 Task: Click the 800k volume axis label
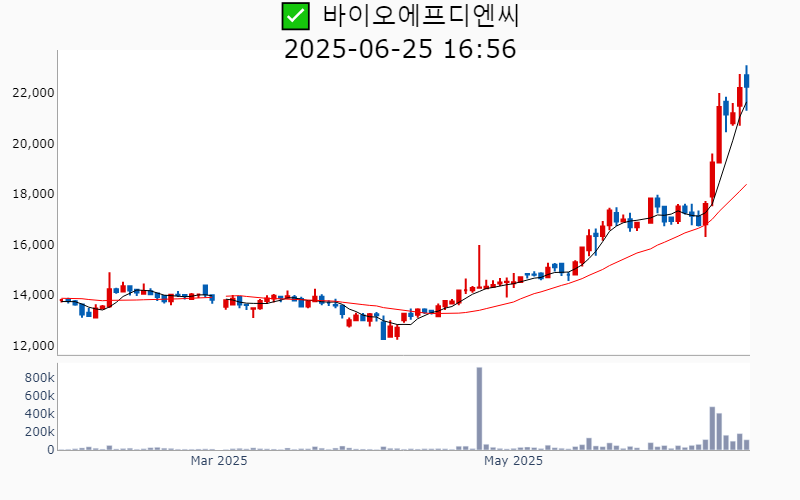(40, 378)
